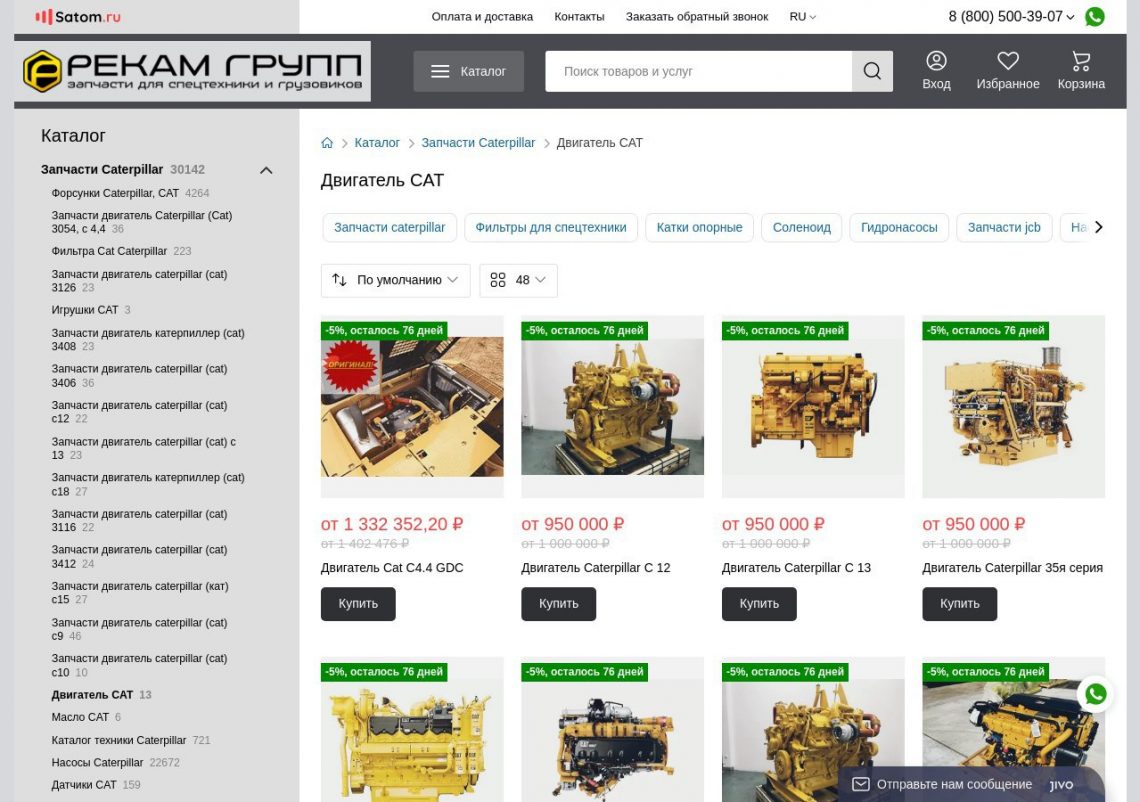Open 'Запчасти двигатель Caterpillar (Cat) 3054' category
The width and height of the screenshot is (1140, 802).
(x=142, y=222)
